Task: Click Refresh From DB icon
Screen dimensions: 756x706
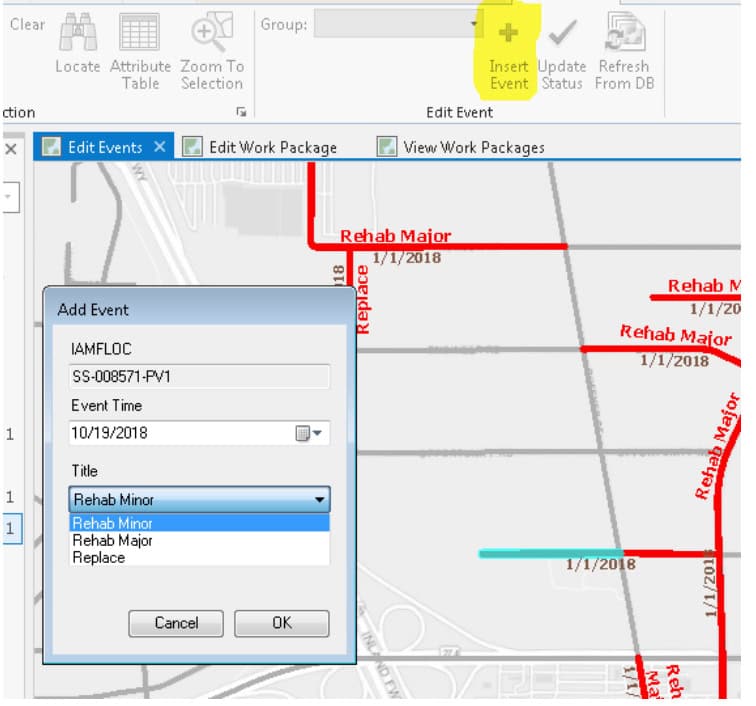Action: pos(624,34)
